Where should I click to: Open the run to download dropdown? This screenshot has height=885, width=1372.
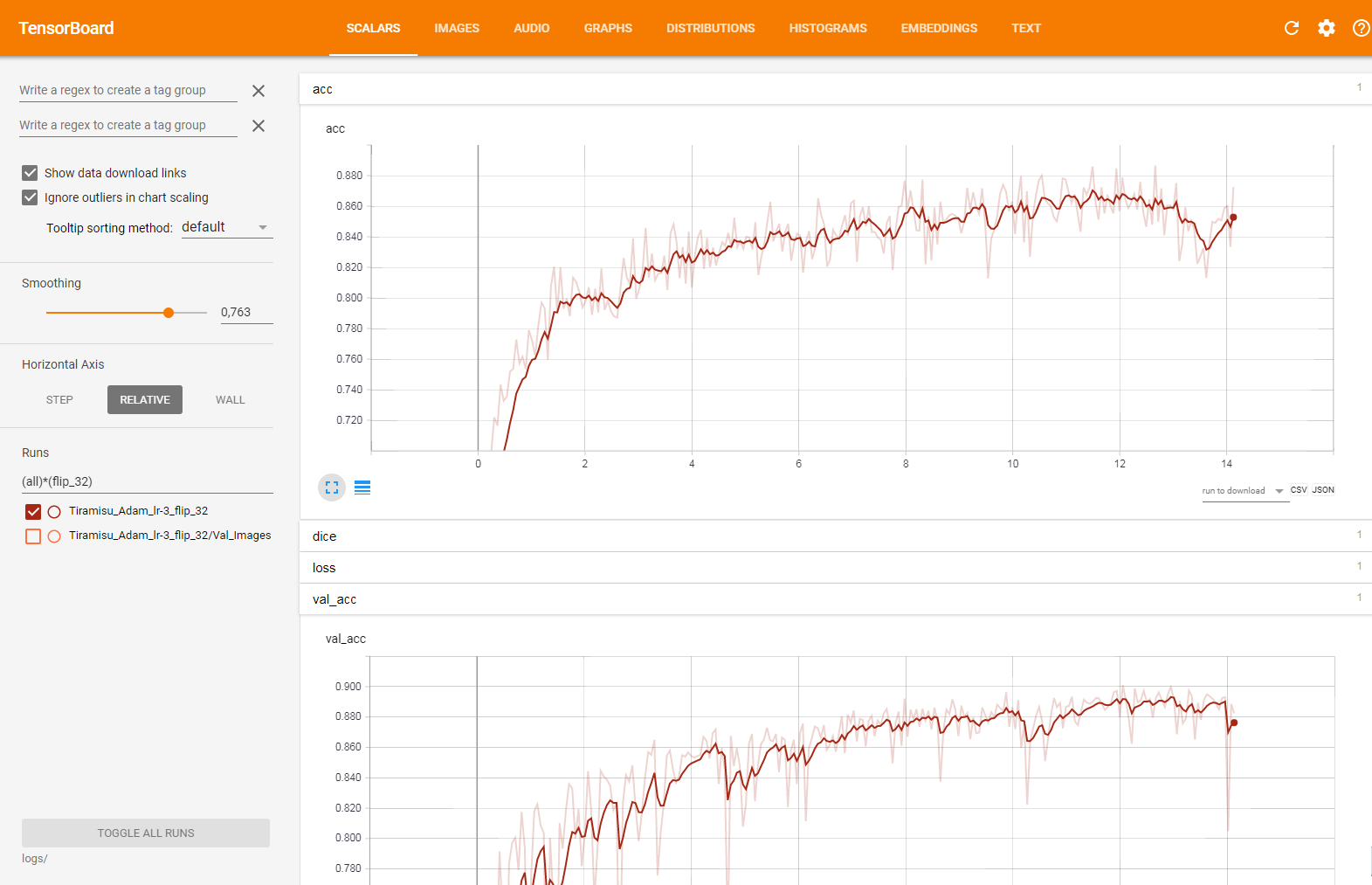point(1244,491)
